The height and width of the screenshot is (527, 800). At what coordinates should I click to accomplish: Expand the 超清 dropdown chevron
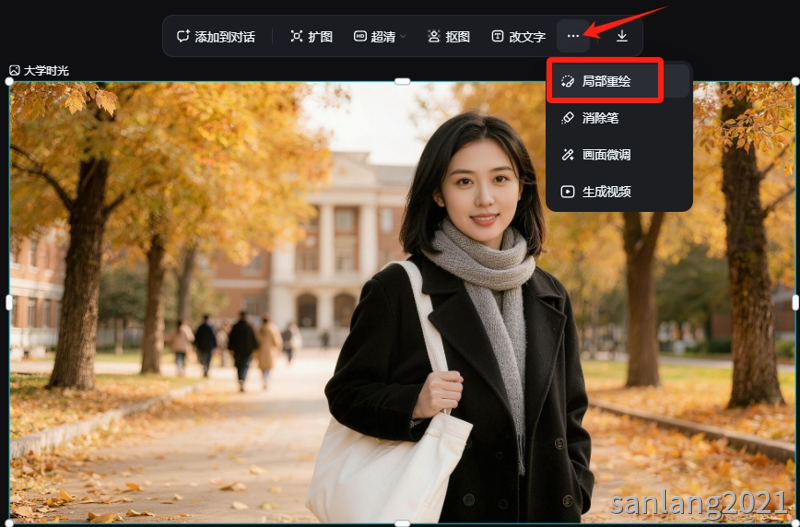coord(403,36)
